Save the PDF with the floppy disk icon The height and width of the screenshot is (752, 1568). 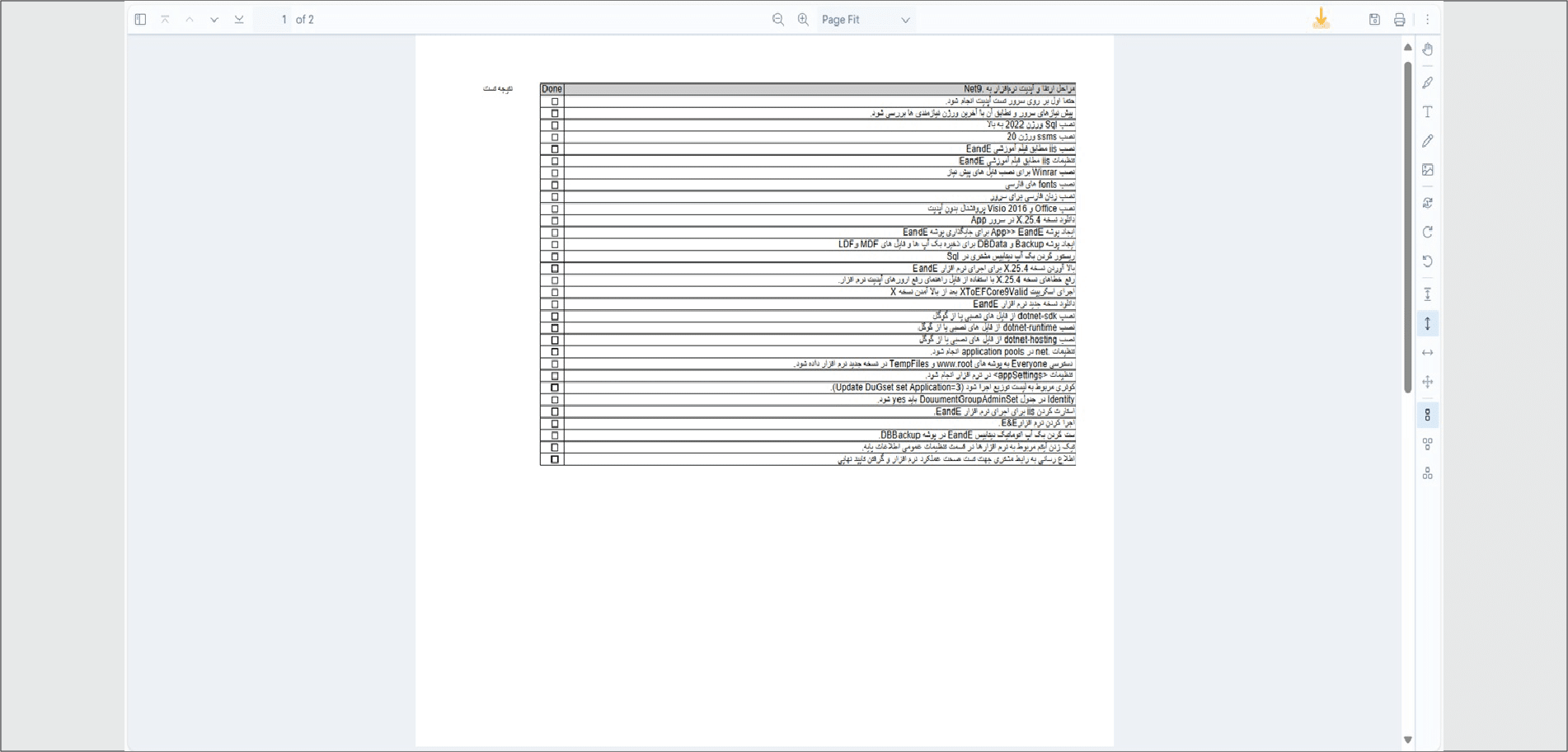(1374, 20)
